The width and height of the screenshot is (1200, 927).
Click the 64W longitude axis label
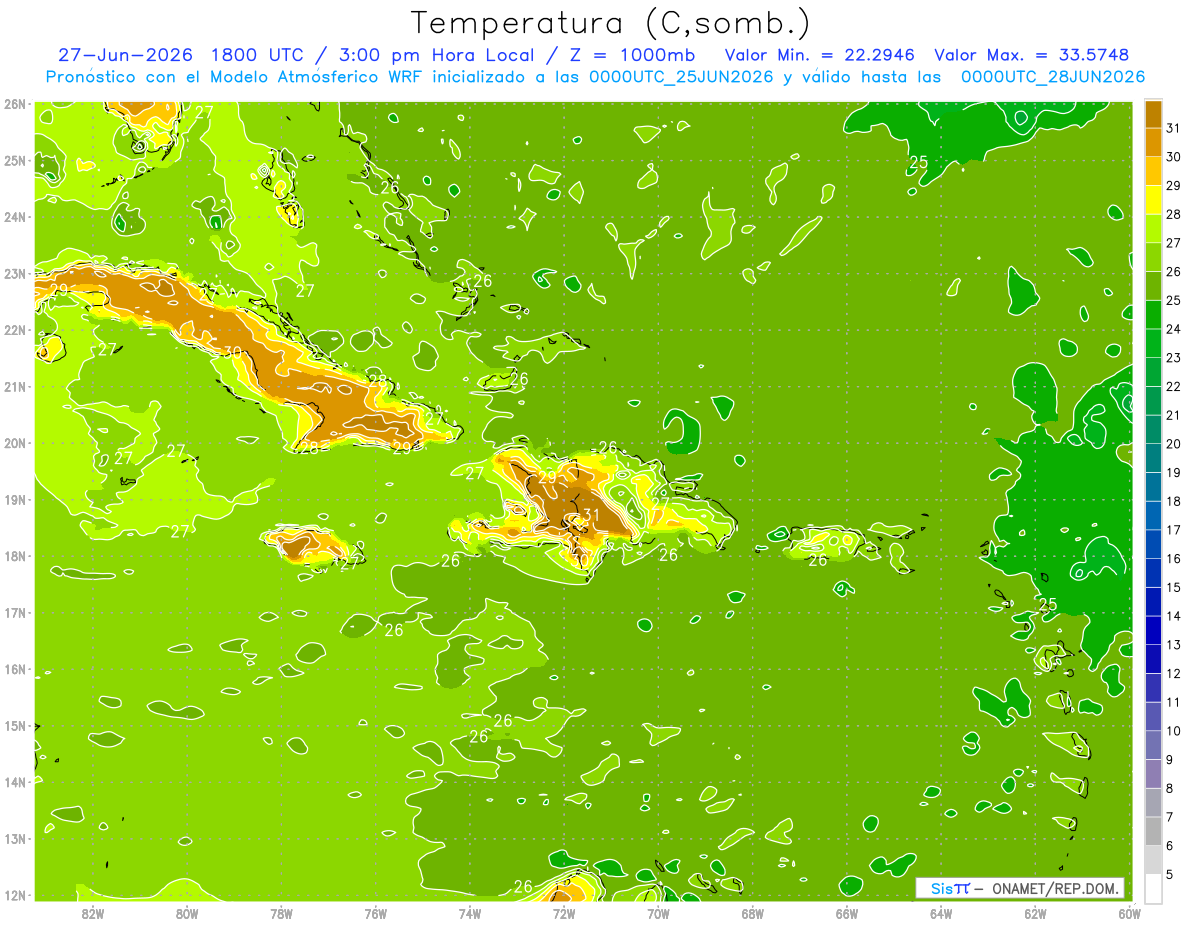point(941,913)
